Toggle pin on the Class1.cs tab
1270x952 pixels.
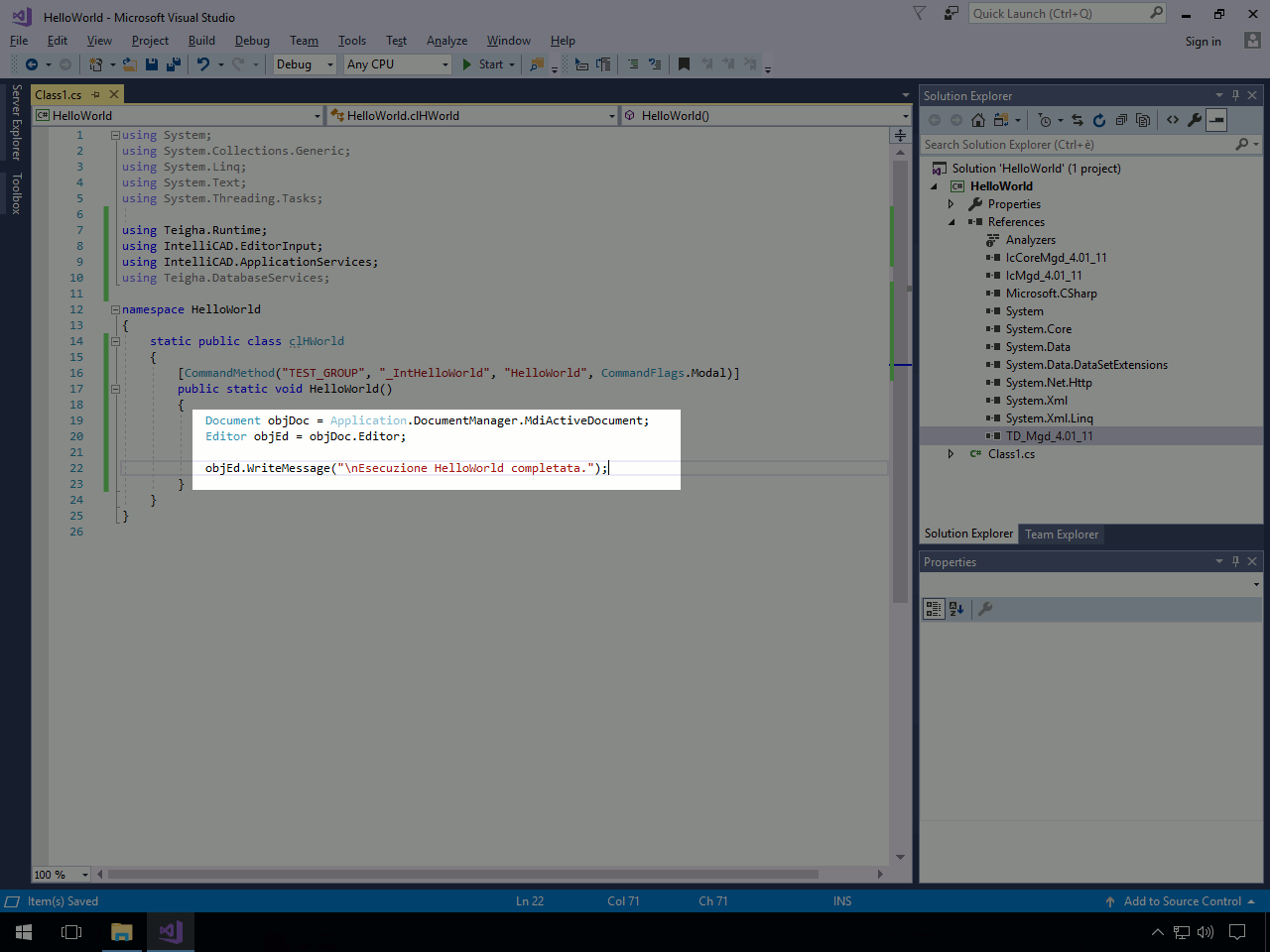96,95
